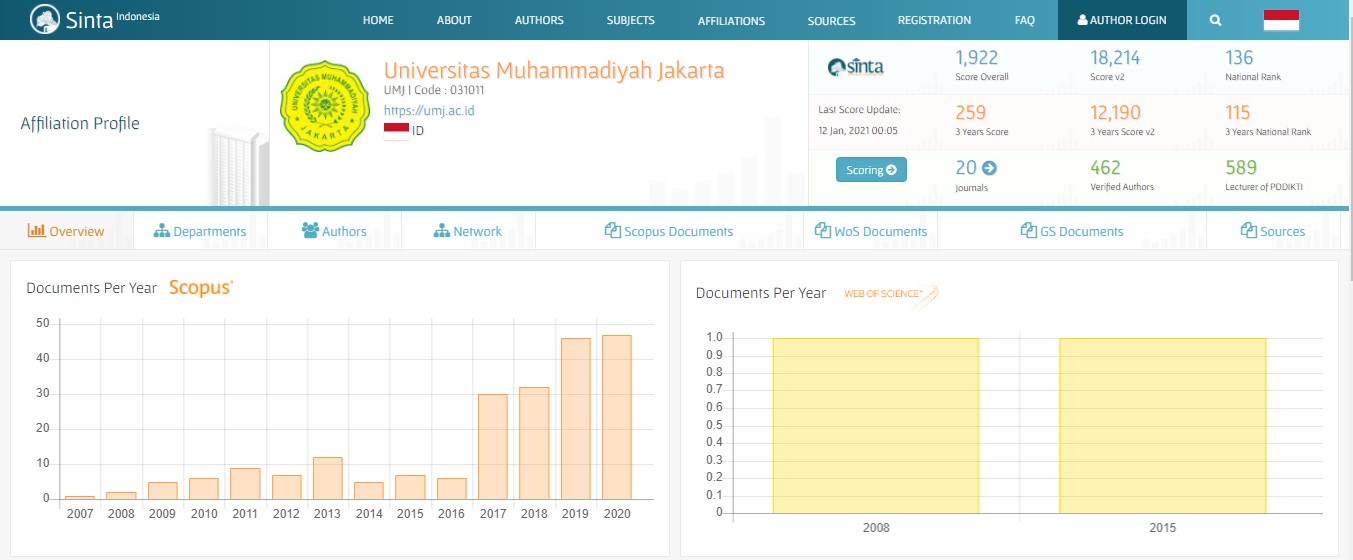
Task: Open the search magnifier icon
Action: pyautogui.click(x=1215, y=20)
